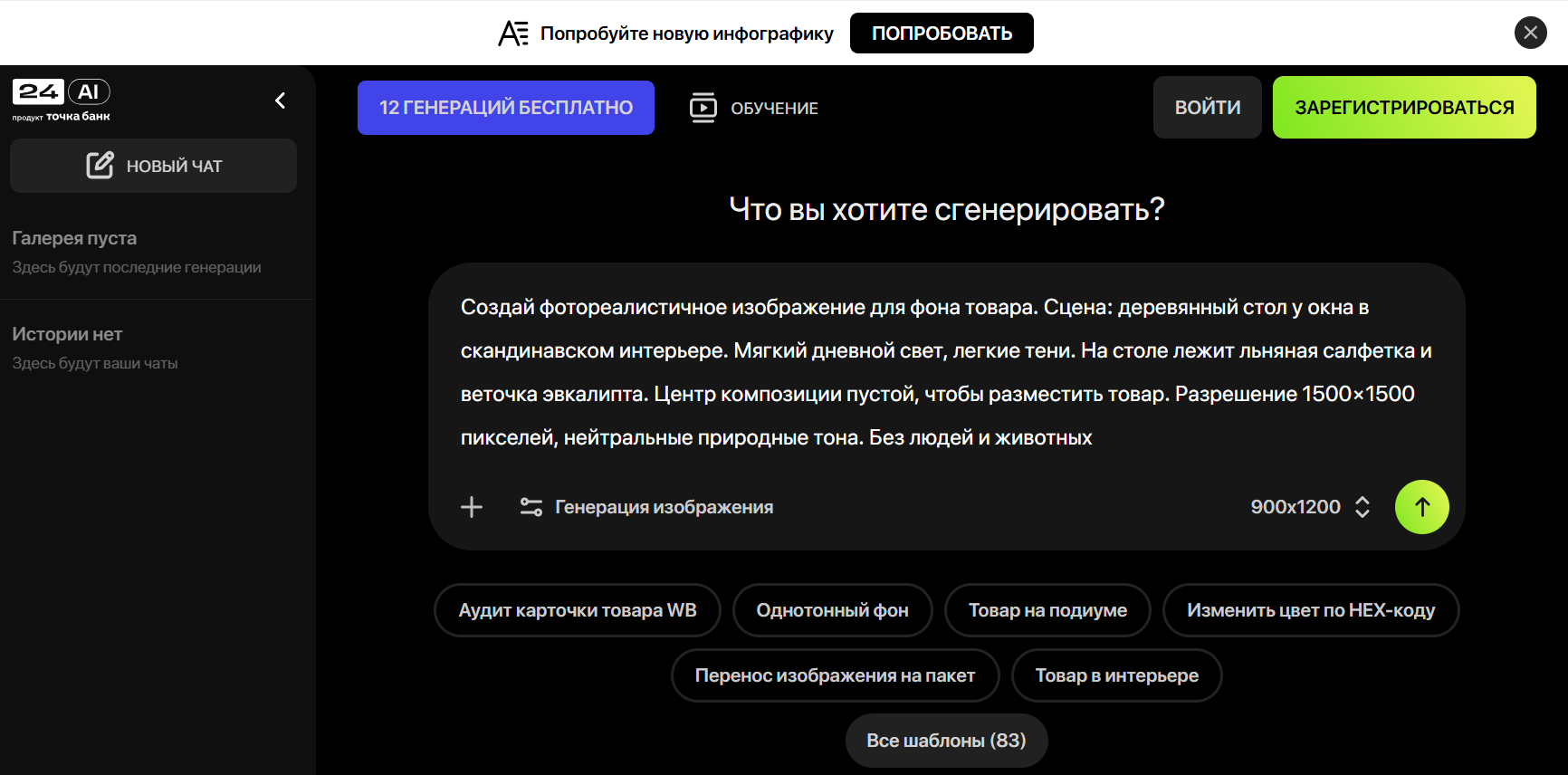Click the video play icon beside ОБУЧЕНИЕ
The height and width of the screenshot is (775, 1568).
(x=703, y=108)
